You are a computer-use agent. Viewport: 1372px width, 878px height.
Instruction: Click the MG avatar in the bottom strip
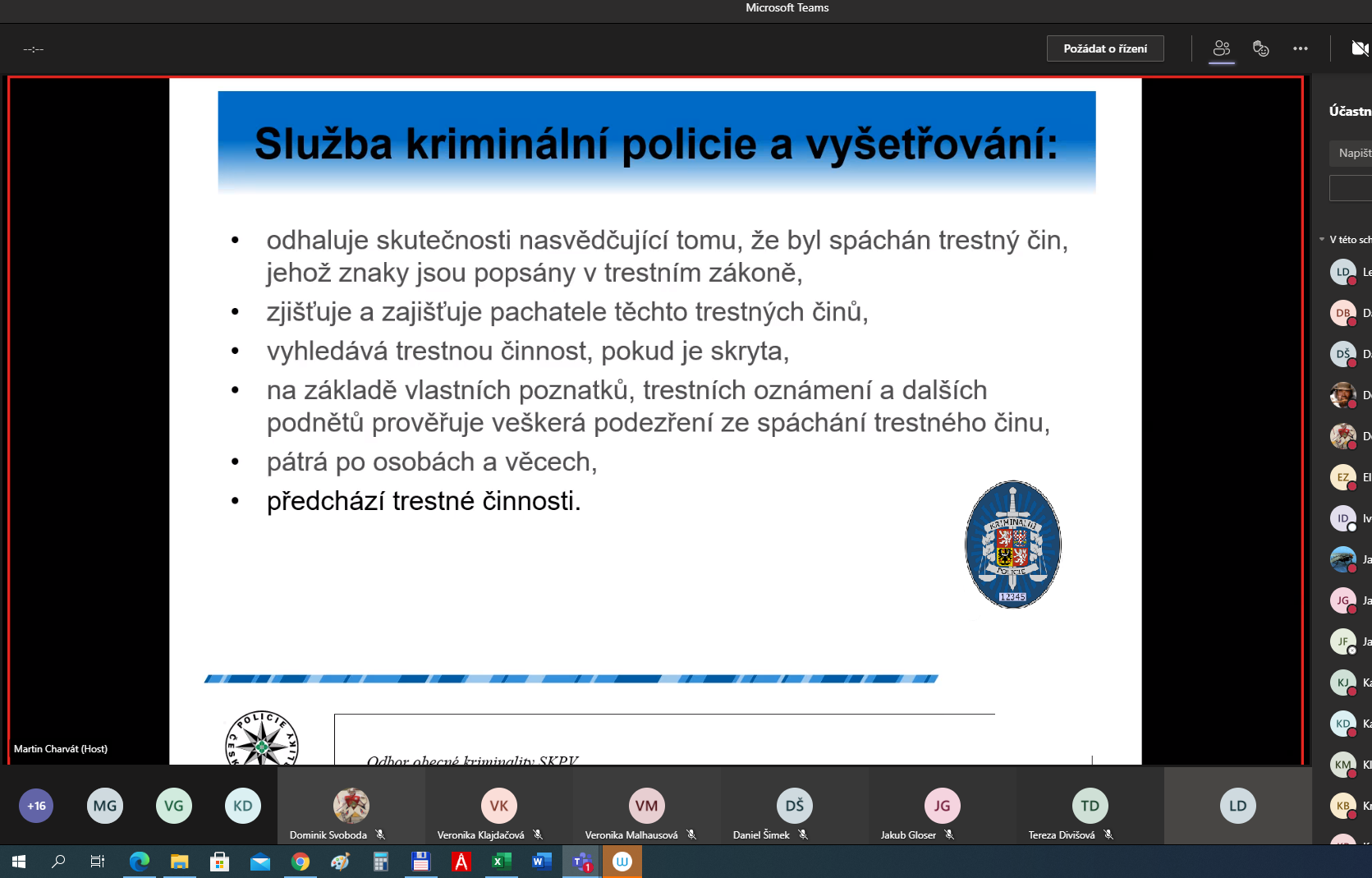click(x=105, y=806)
